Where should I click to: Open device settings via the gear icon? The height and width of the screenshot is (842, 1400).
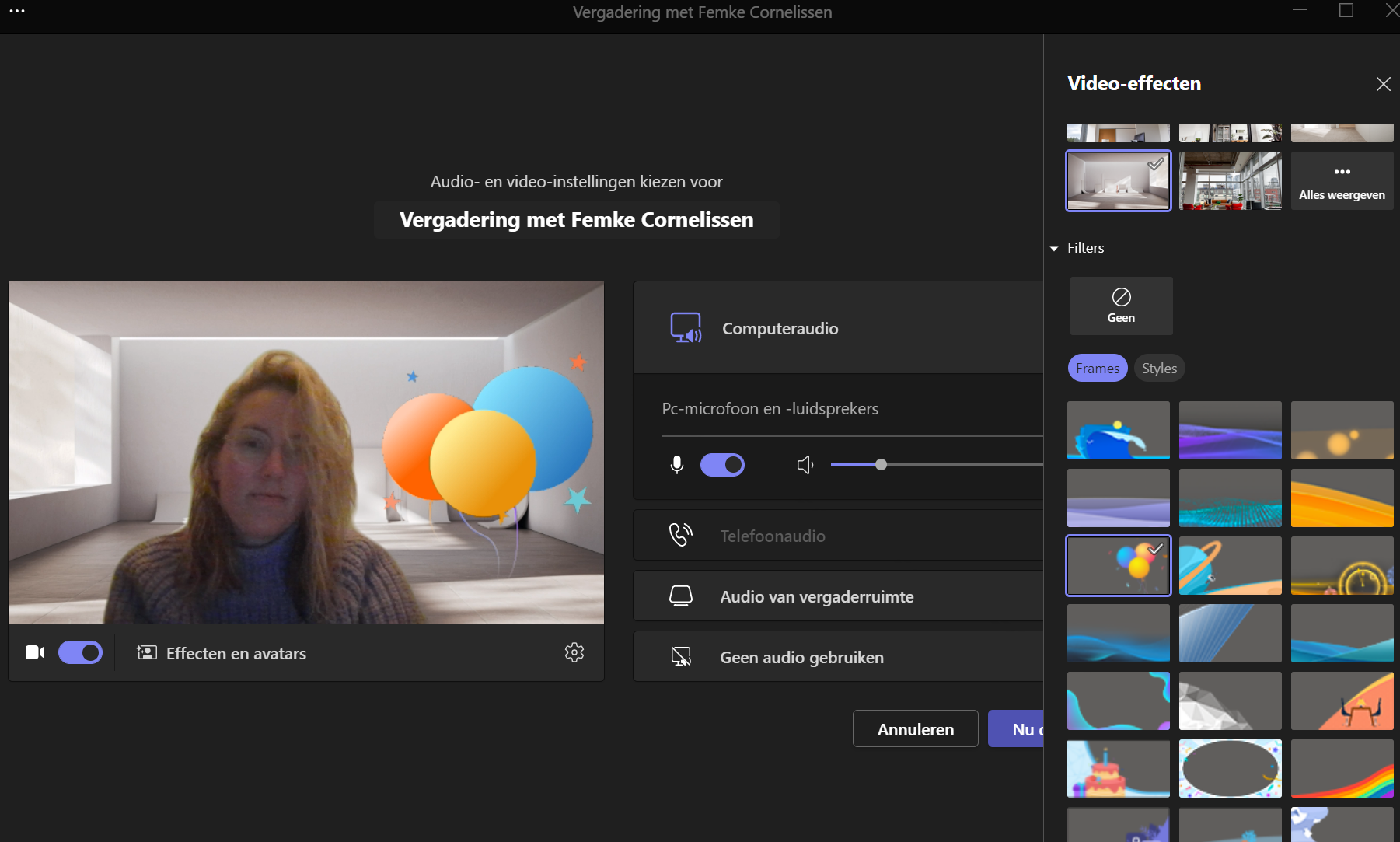coord(574,652)
